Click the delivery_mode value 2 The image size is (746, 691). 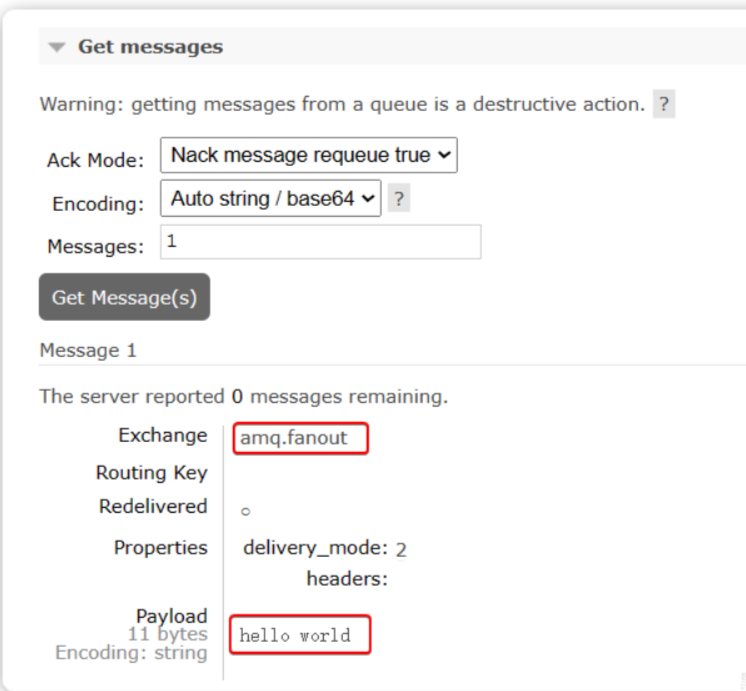click(401, 549)
